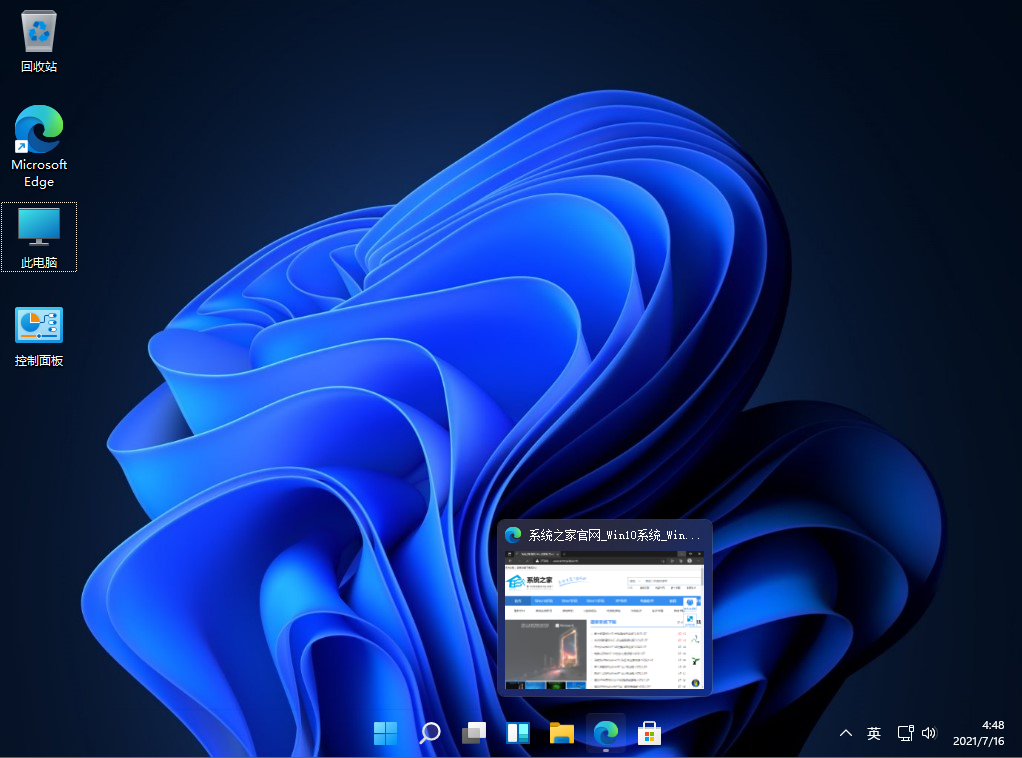Launch File Explorer from the taskbar
1022x758 pixels.
tap(561, 733)
